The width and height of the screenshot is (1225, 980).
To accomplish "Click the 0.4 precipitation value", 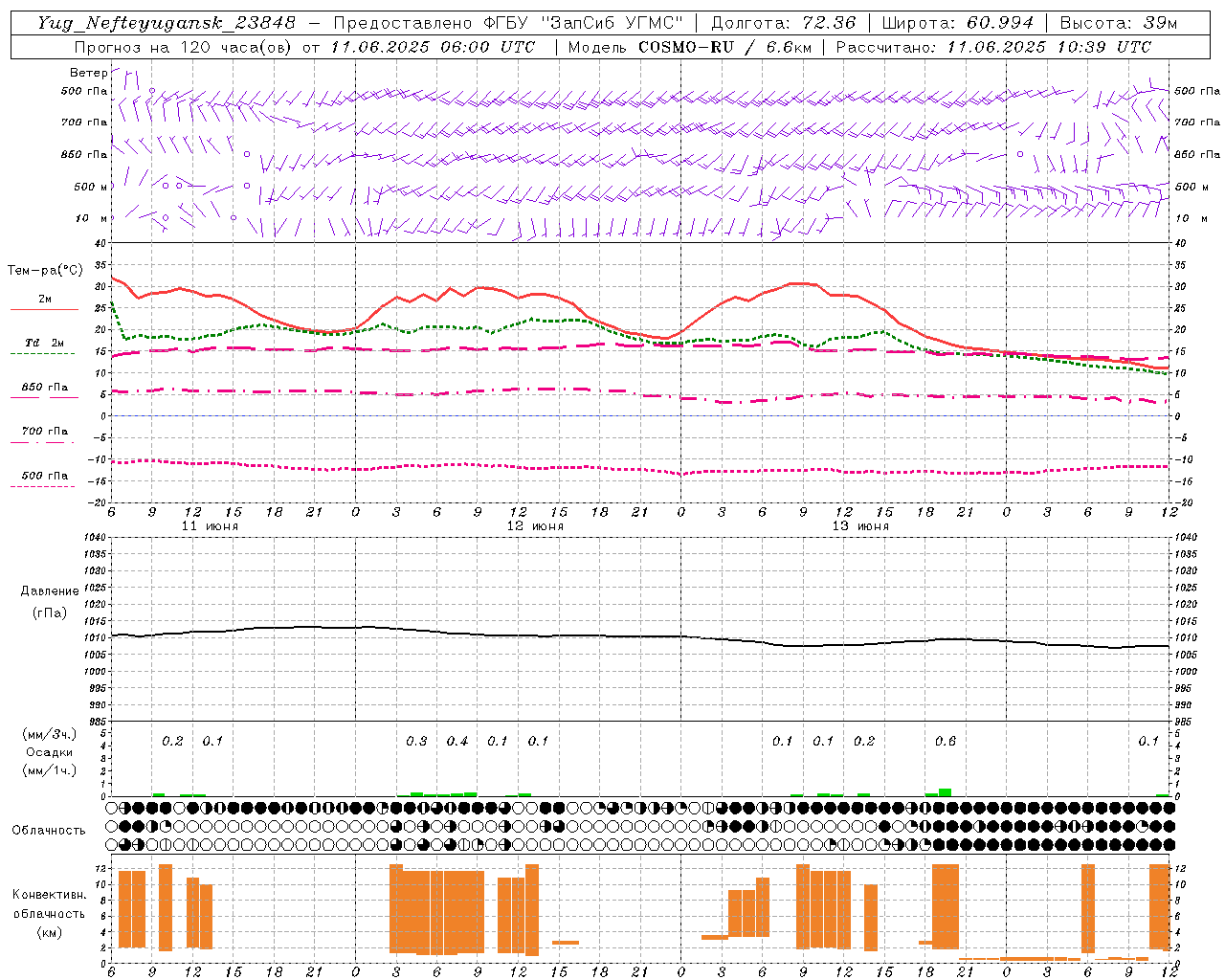I will tap(457, 741).
